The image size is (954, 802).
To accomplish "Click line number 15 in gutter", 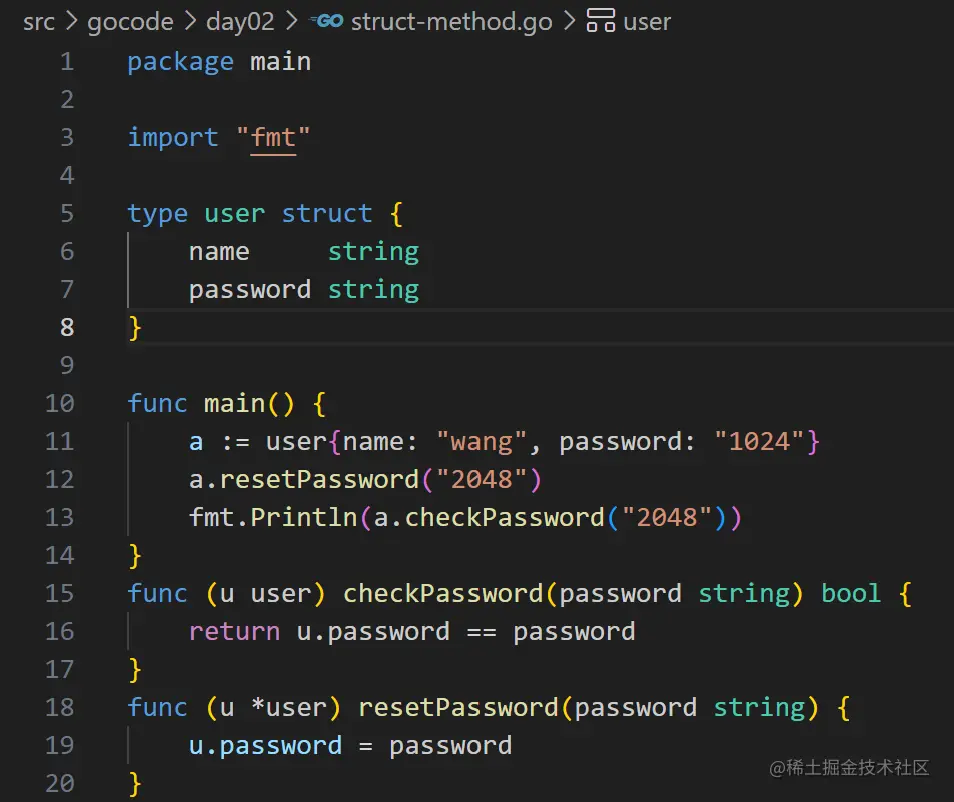I will click(x=60, y=593).
